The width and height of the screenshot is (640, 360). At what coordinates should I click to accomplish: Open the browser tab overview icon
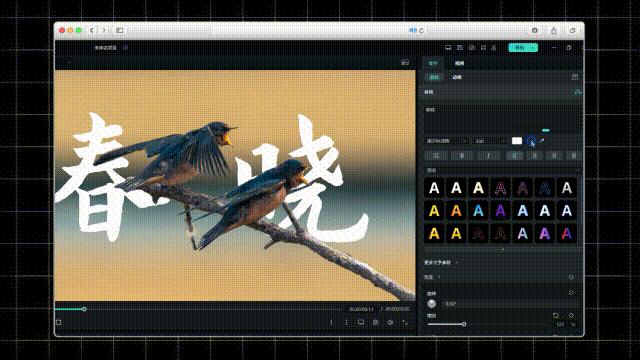573,30
